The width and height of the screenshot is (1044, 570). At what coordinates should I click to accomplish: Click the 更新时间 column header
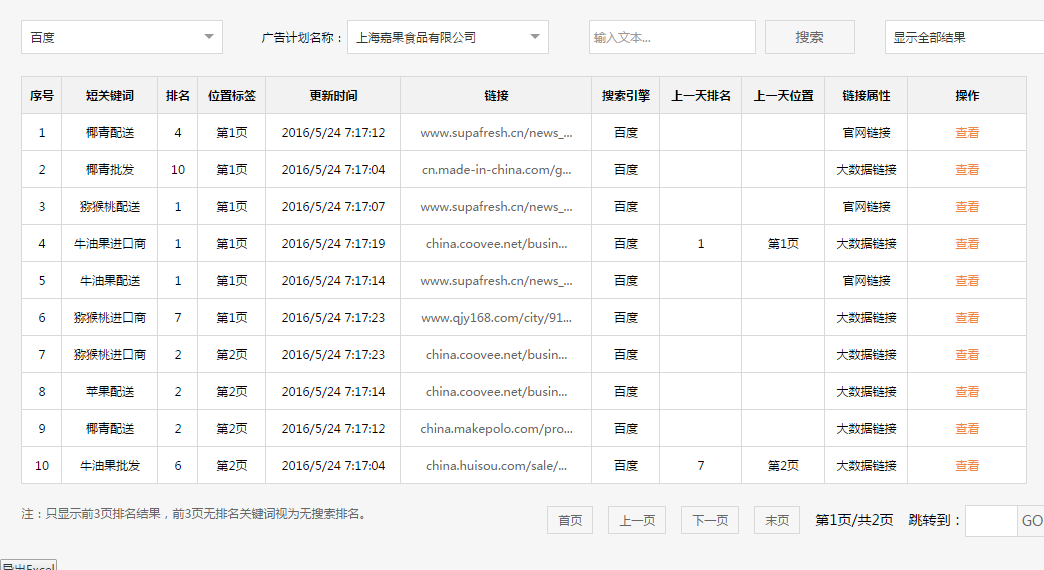[x=333, y=96]
